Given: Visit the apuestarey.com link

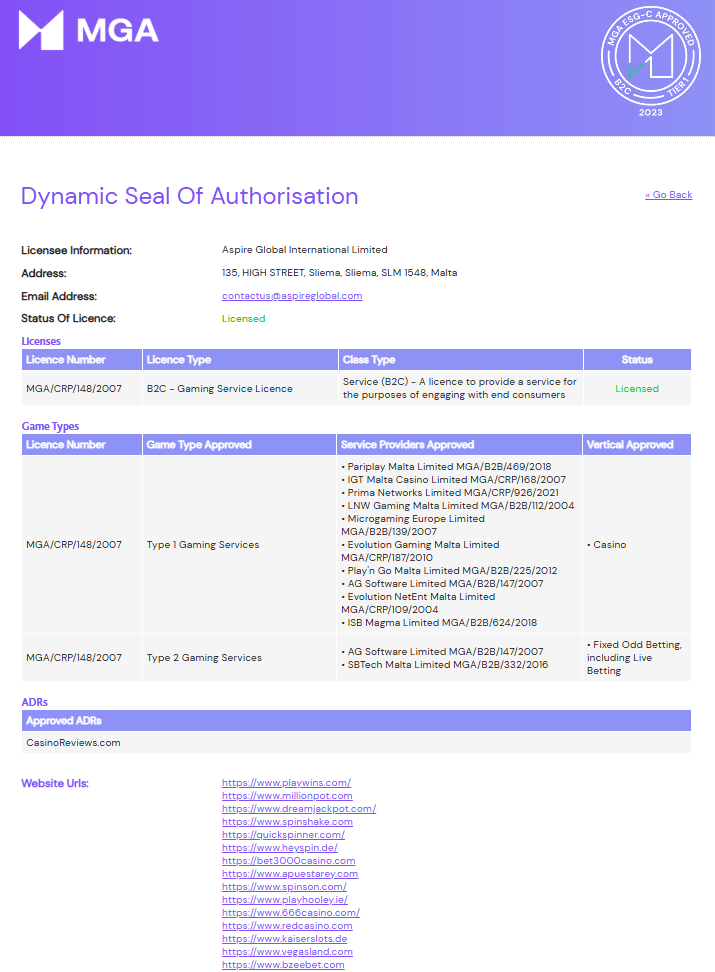Looking at the screenshot, I should point(290,874).
